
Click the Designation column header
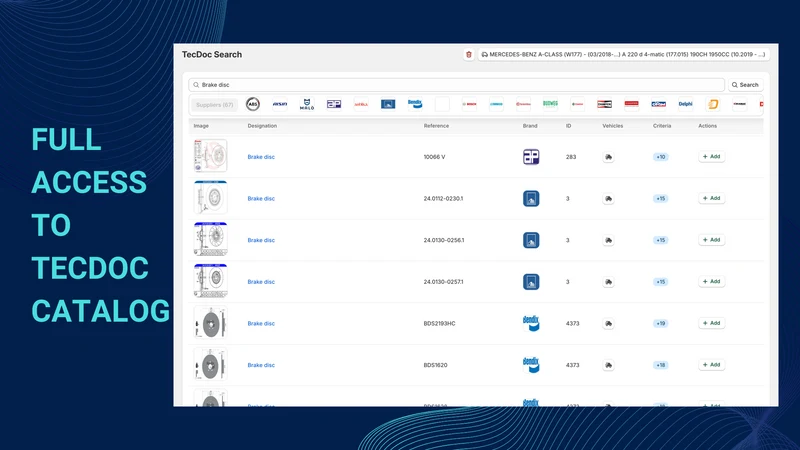click(x=262, y=126)
